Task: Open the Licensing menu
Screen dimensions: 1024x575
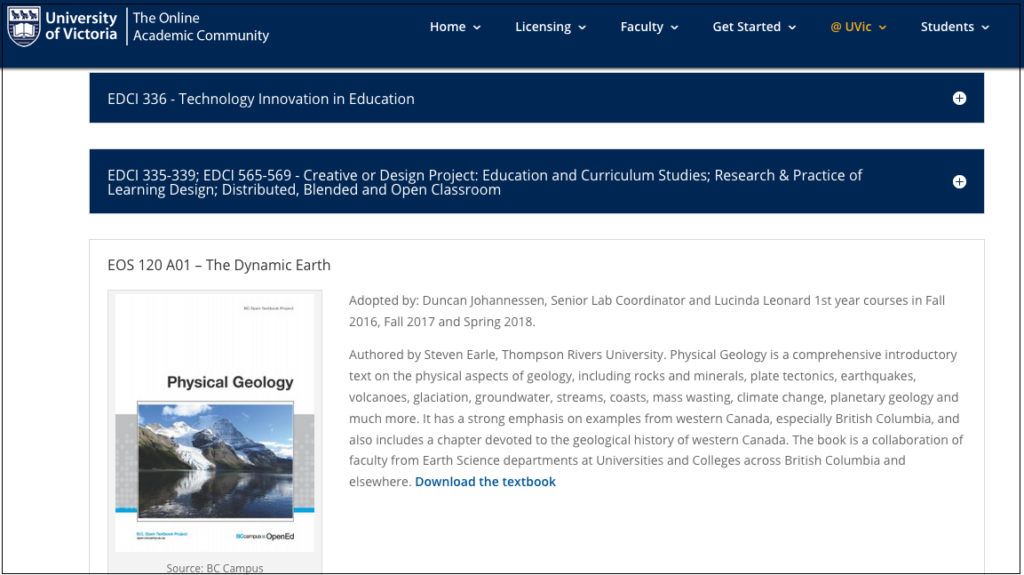Action: click(551, 27)
